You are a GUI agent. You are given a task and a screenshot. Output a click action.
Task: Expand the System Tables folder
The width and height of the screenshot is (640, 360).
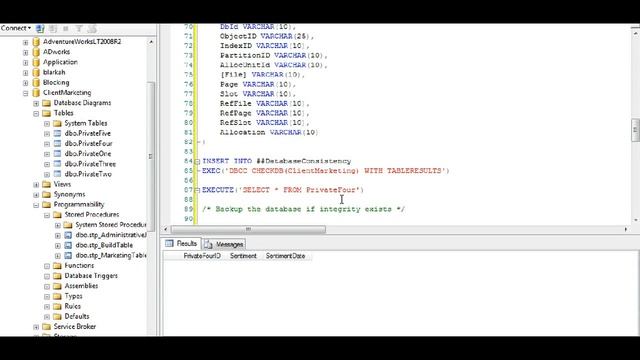click(x=47, y=124)
